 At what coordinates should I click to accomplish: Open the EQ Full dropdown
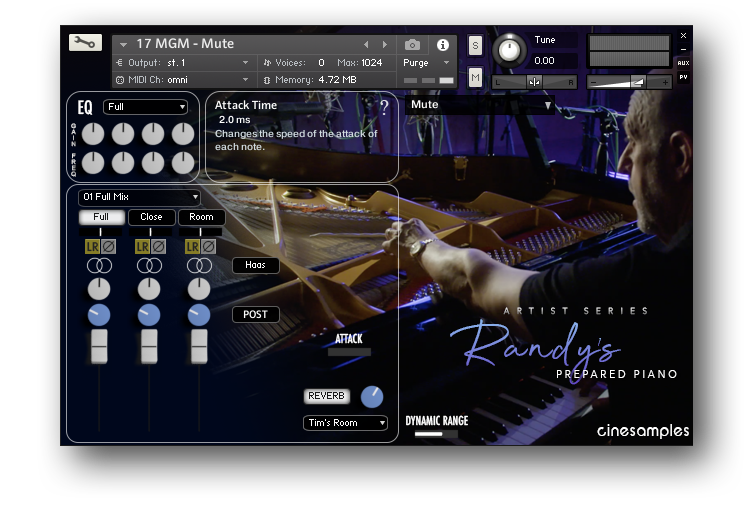(x=146, y=107)
